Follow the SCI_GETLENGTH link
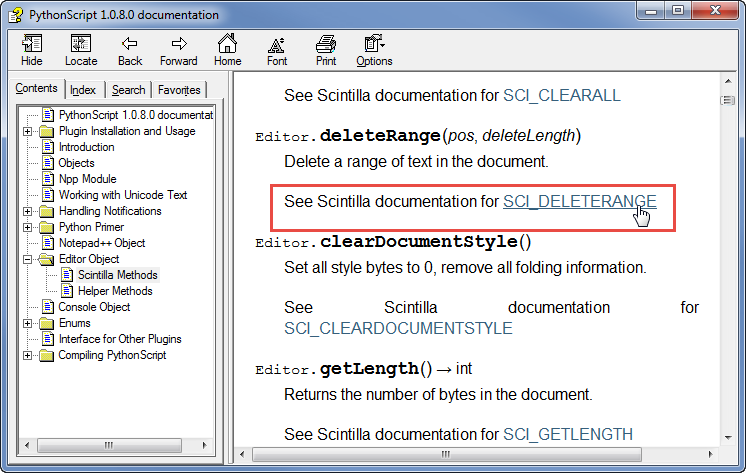The width and height of the screenshot is (746, 473). coord(568,434)
